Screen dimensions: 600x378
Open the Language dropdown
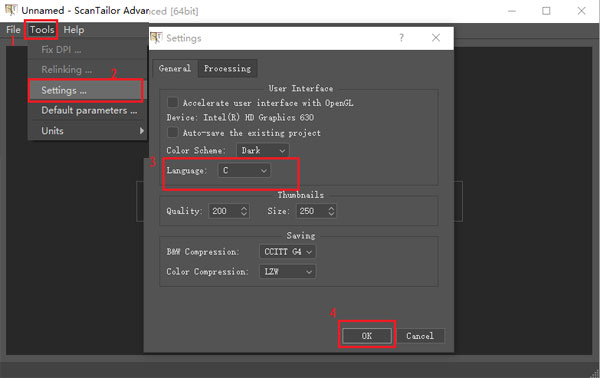click(244, 170)
